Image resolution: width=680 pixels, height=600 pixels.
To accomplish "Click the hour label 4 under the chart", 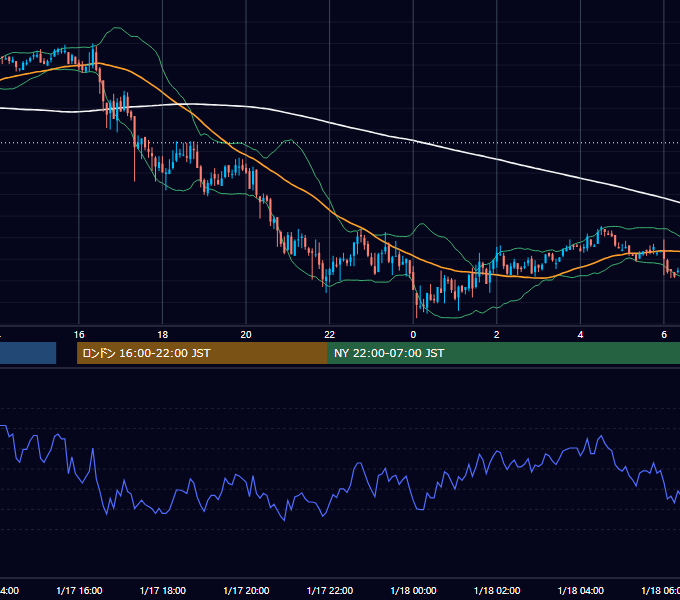I will [580, 335].
